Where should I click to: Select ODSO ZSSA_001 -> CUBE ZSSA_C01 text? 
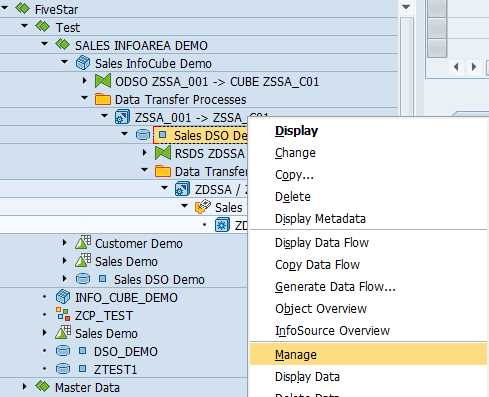217,82
